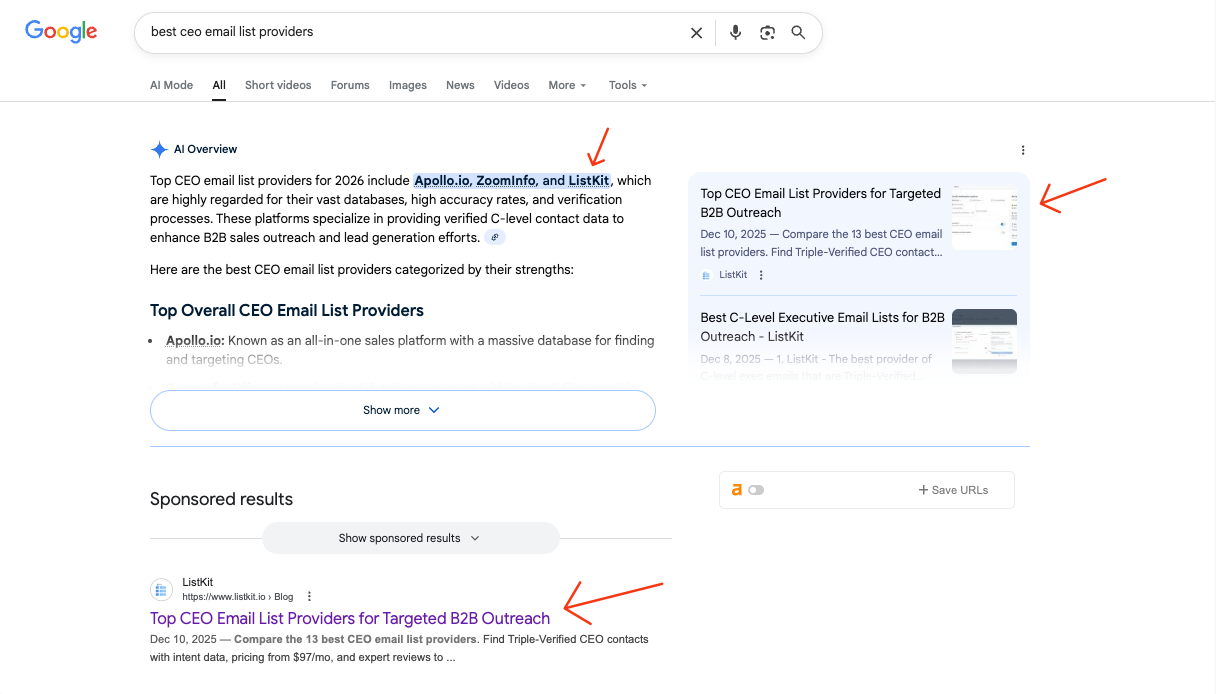Open the three-dot menu on the AI Overview panel
1216x694 pixels.
(x=1023, y=149)
